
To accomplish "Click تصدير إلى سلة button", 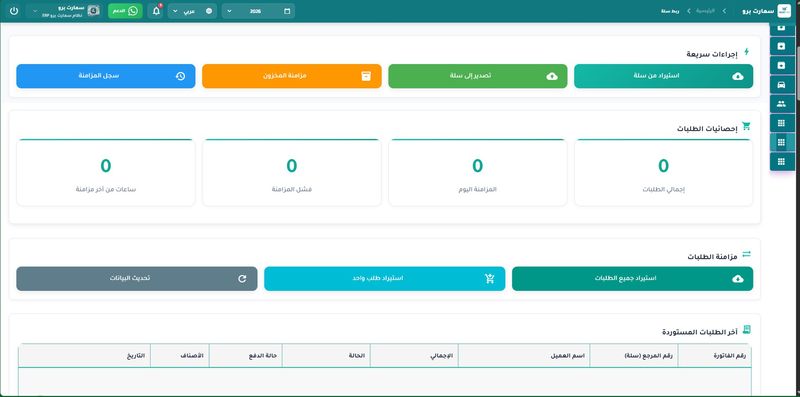I will click(478, 76).
